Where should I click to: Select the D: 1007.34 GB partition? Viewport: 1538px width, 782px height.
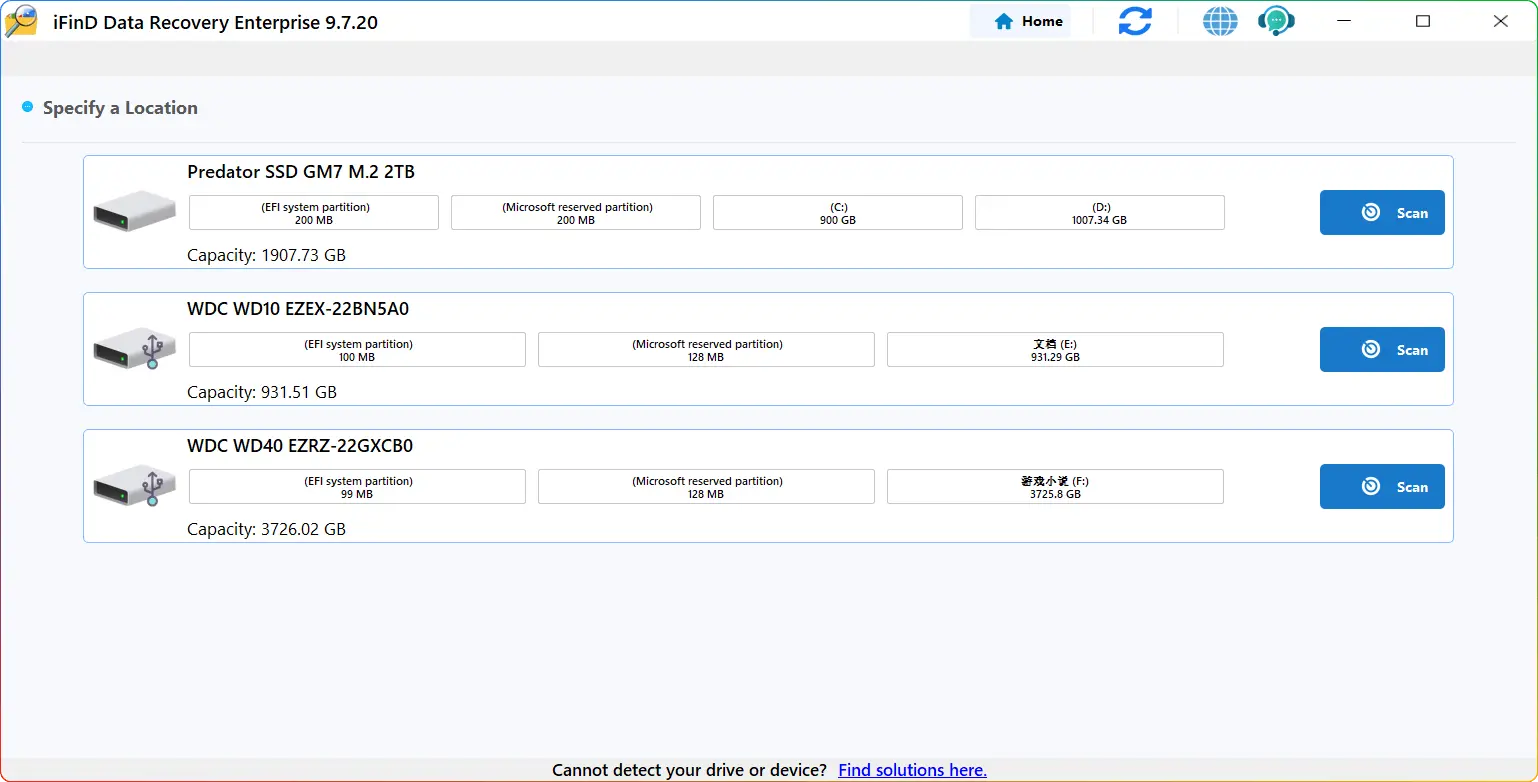coord(1099,213)
